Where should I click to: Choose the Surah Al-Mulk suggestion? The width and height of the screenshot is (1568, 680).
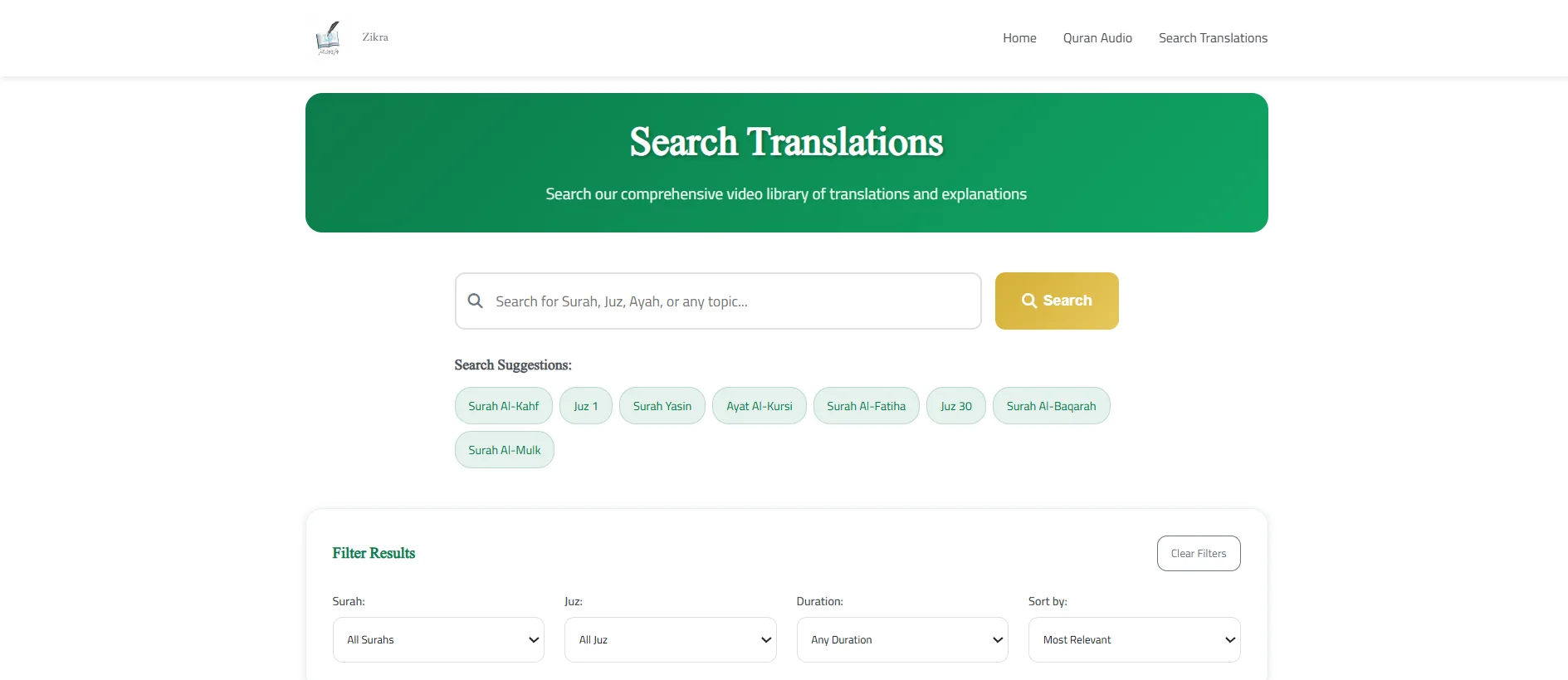point(505,450)
